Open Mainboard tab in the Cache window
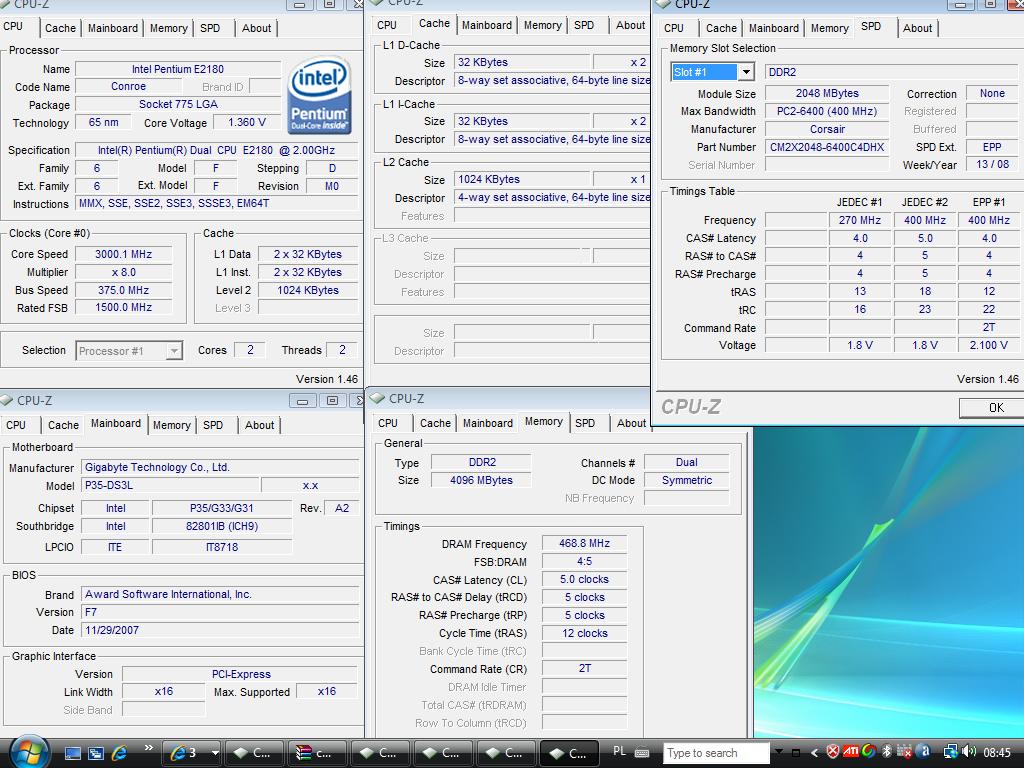1024x768 pixels. tap(487, 25)
